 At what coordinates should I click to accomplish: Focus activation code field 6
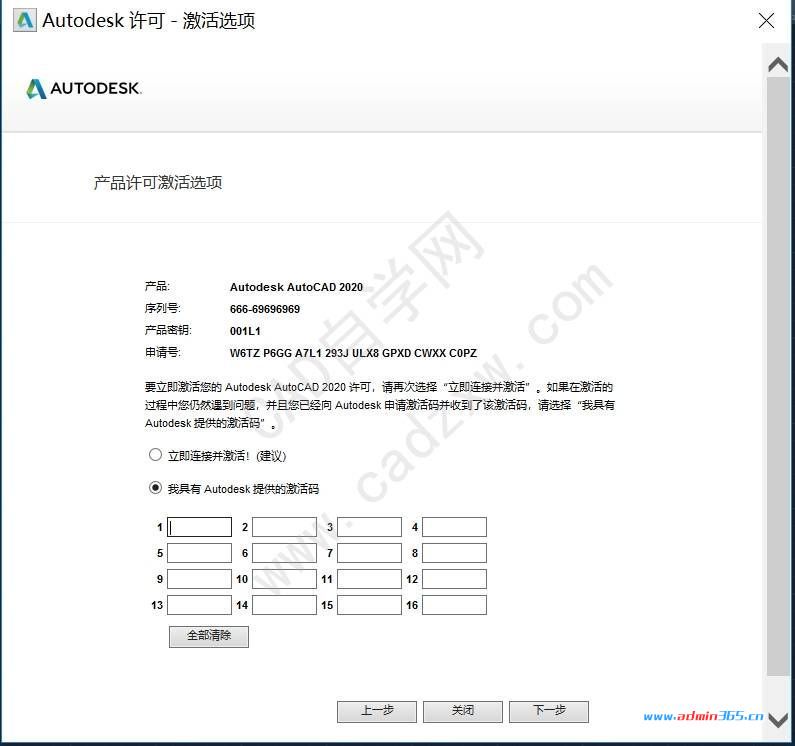click(x=284, y=553)
